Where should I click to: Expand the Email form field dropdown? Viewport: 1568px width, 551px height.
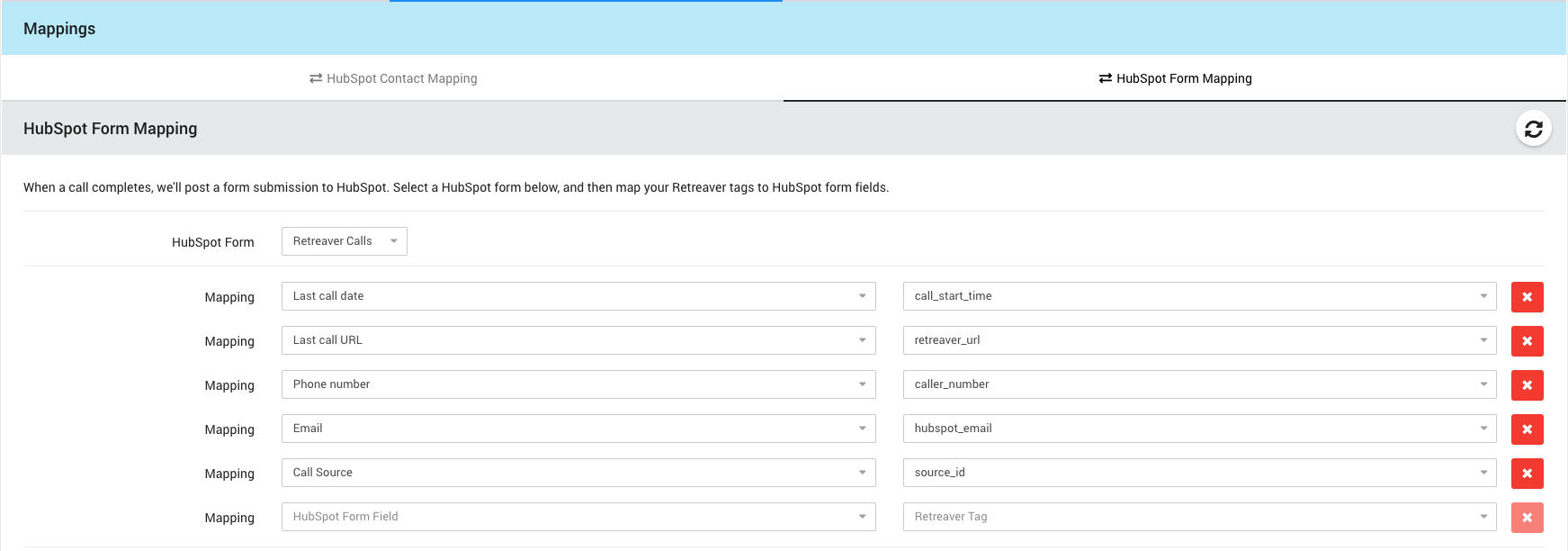coord(578,429)
